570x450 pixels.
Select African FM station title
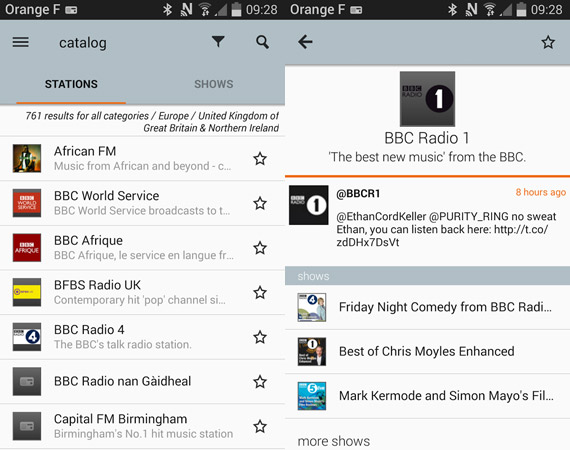point(85,151)
